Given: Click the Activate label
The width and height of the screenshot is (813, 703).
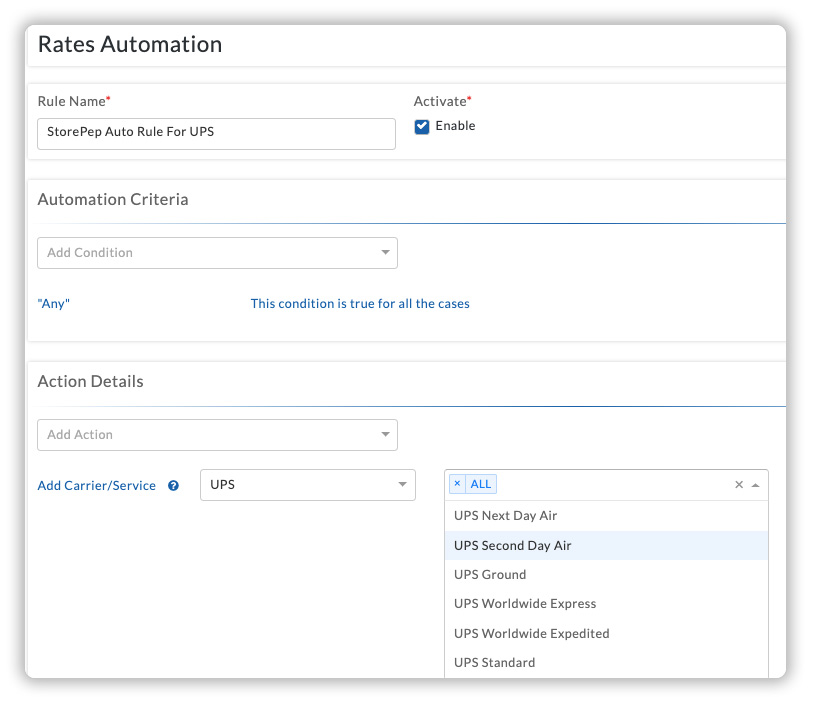Looking at the screenshot, I should click(440, 101).
